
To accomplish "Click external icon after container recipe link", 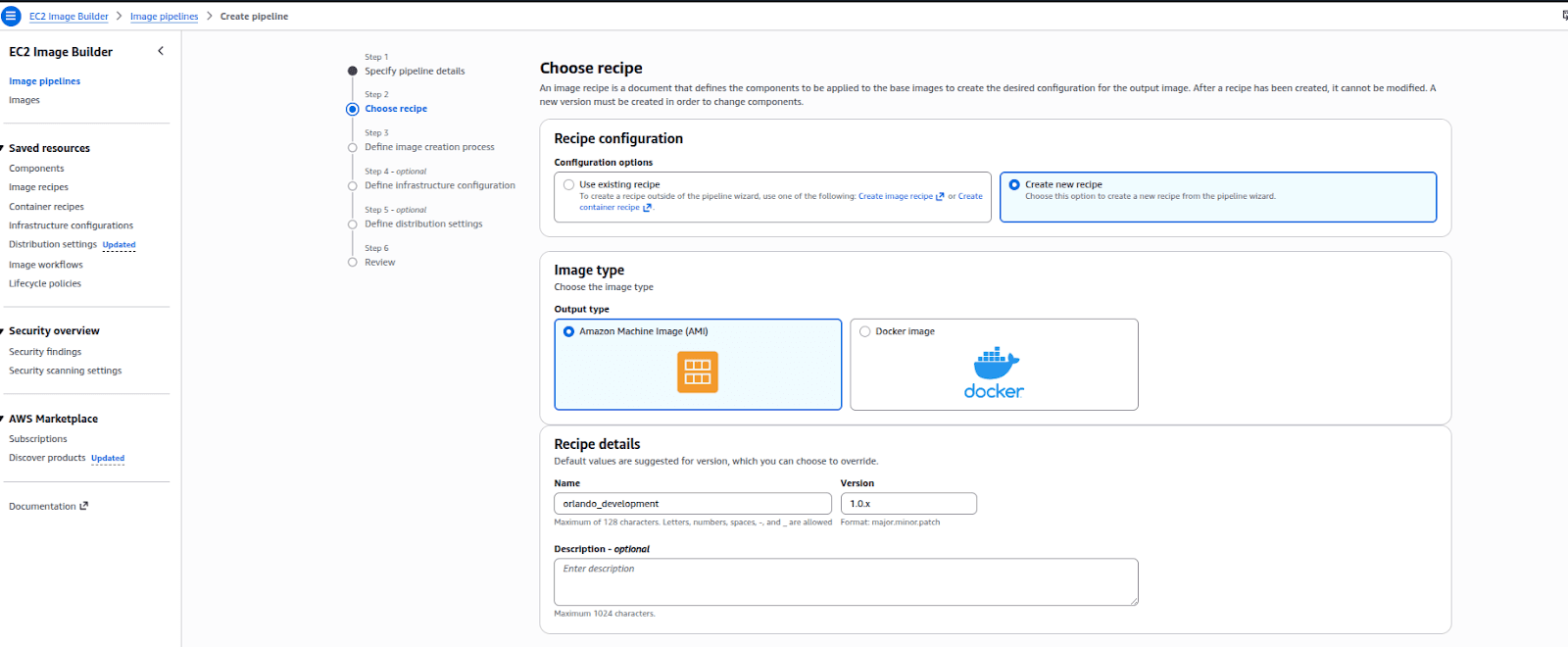I will [x=647, y=208].
